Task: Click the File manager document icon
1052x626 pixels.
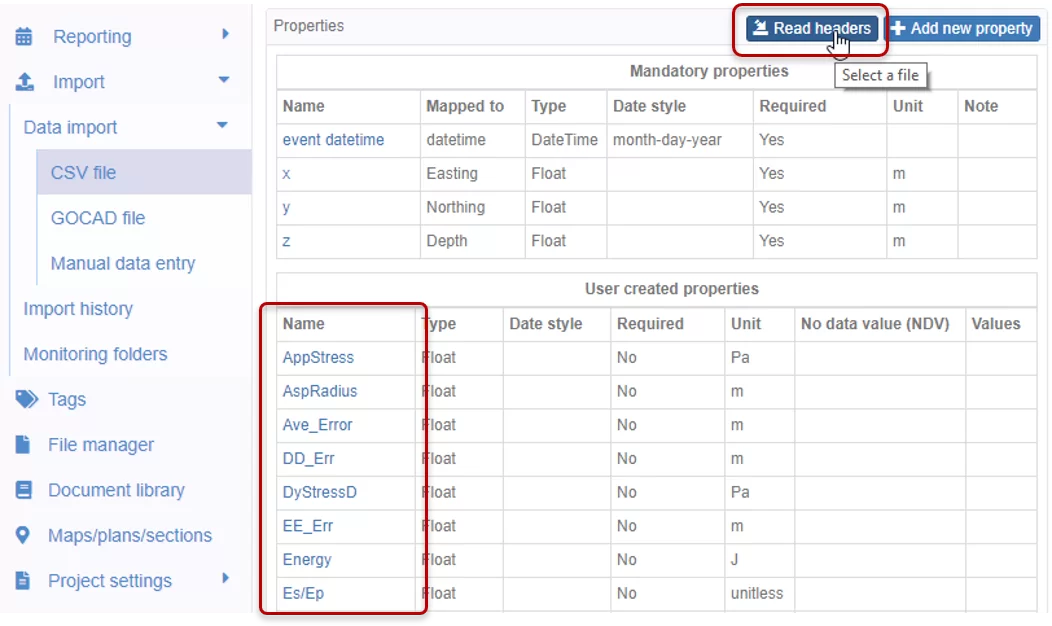Action: coord(23,445)
